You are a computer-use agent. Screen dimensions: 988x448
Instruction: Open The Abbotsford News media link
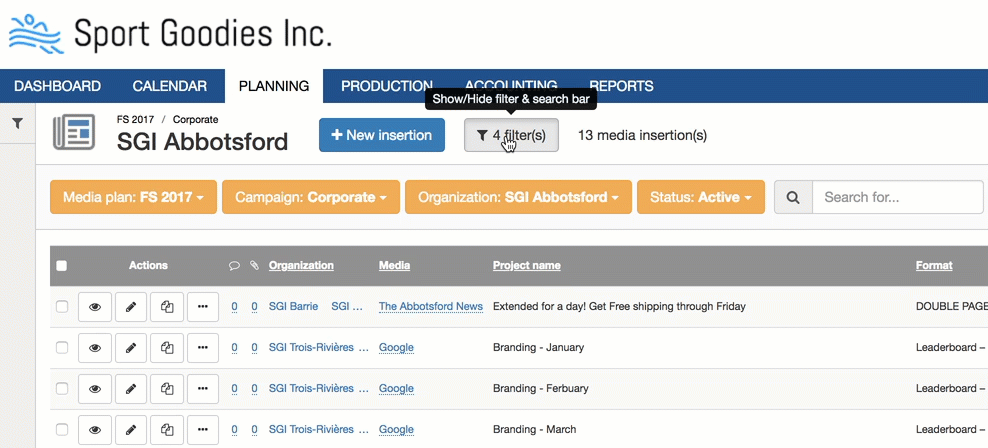[430, 306]
